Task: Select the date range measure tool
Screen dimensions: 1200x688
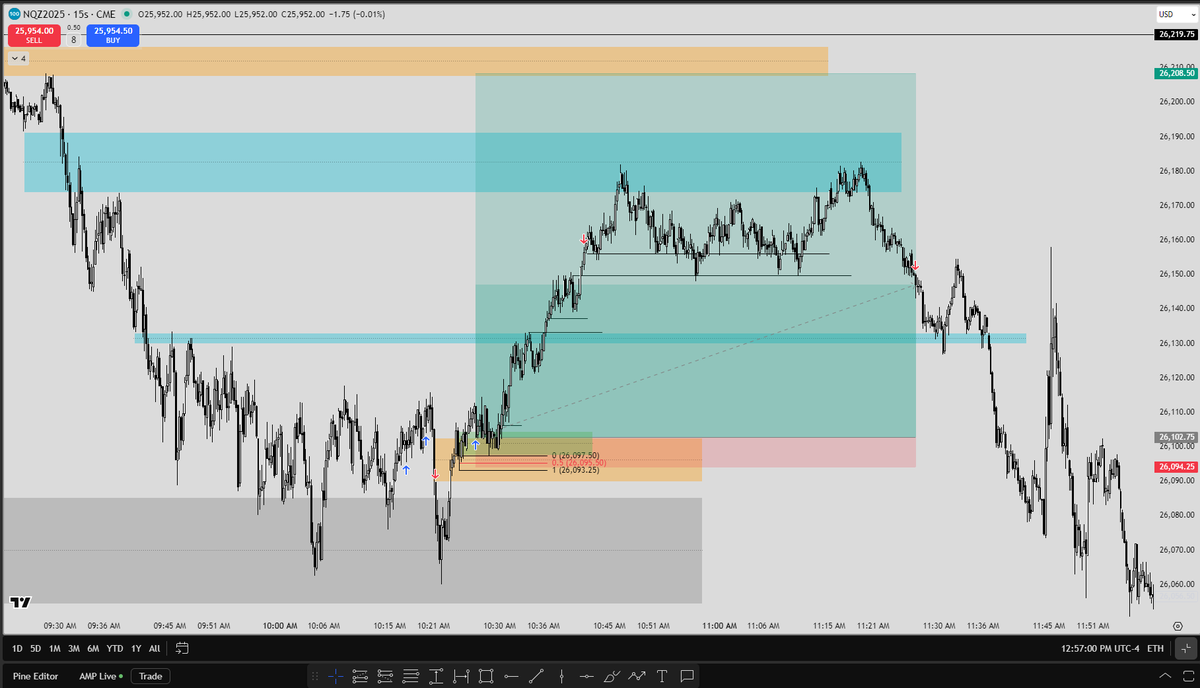Action: pos(461,676)
